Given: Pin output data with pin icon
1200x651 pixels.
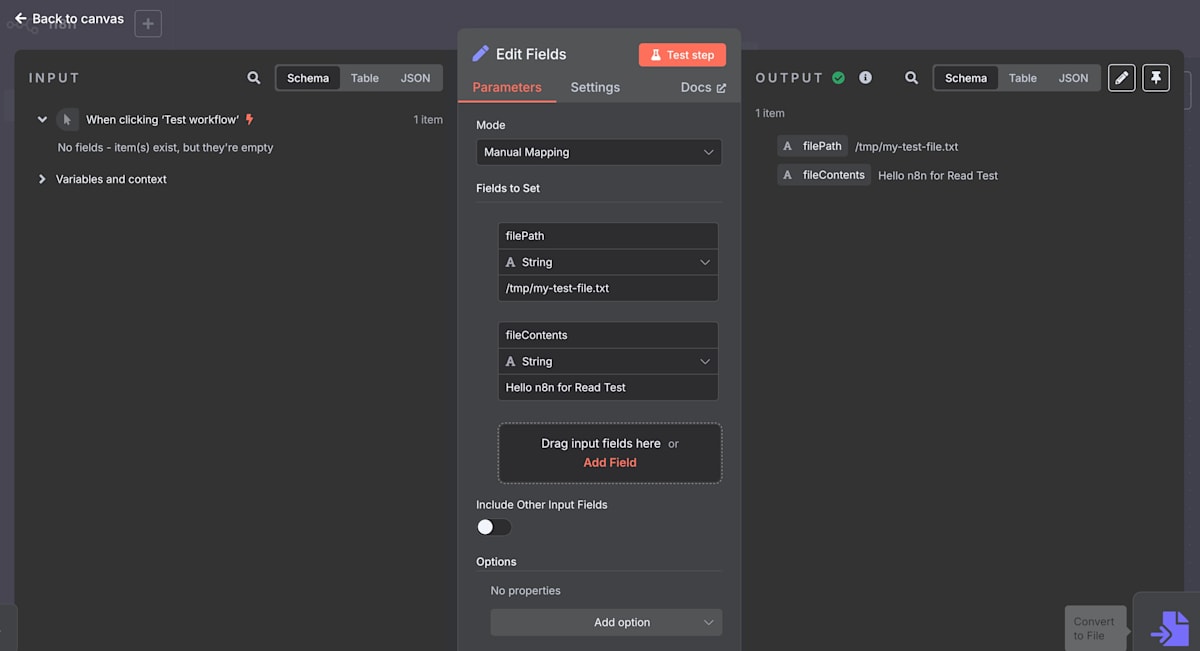Looking at the screenshot, I should [1156, 78].
